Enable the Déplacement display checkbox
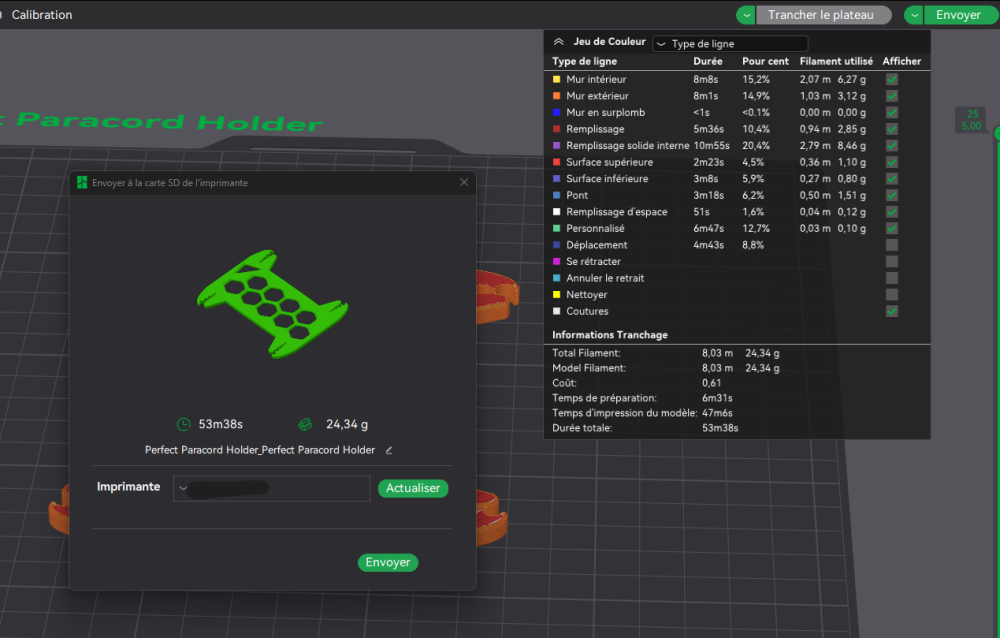 892,245
